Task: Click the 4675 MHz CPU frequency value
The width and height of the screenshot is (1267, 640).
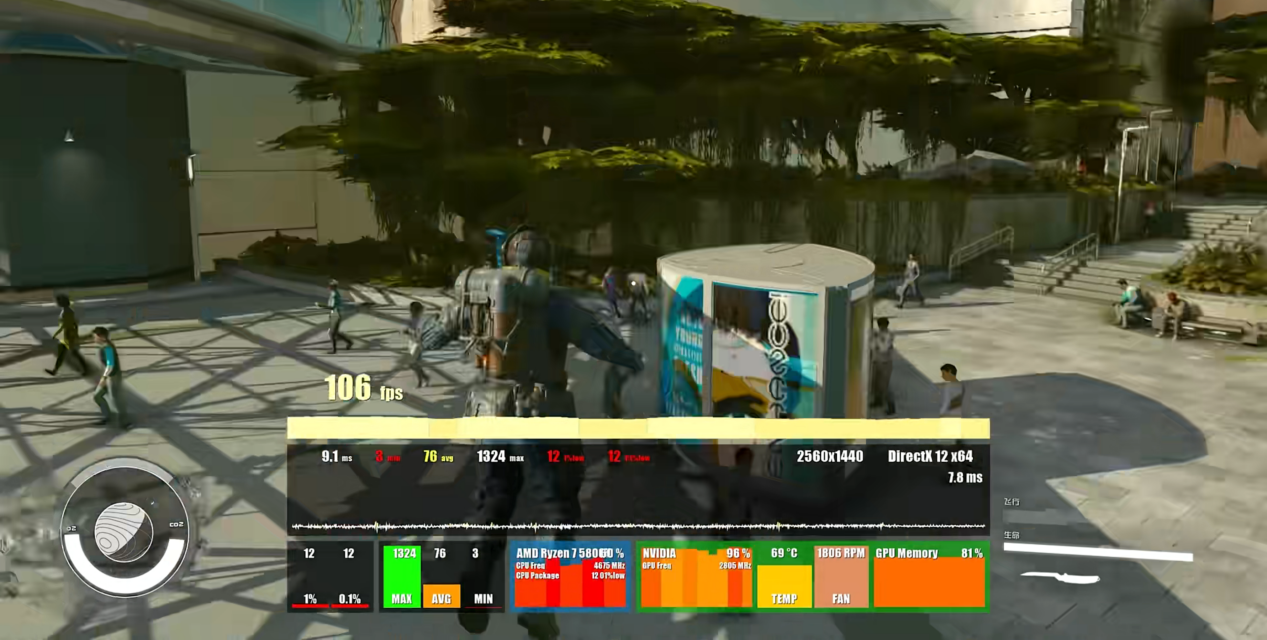Action: point(609,565)
